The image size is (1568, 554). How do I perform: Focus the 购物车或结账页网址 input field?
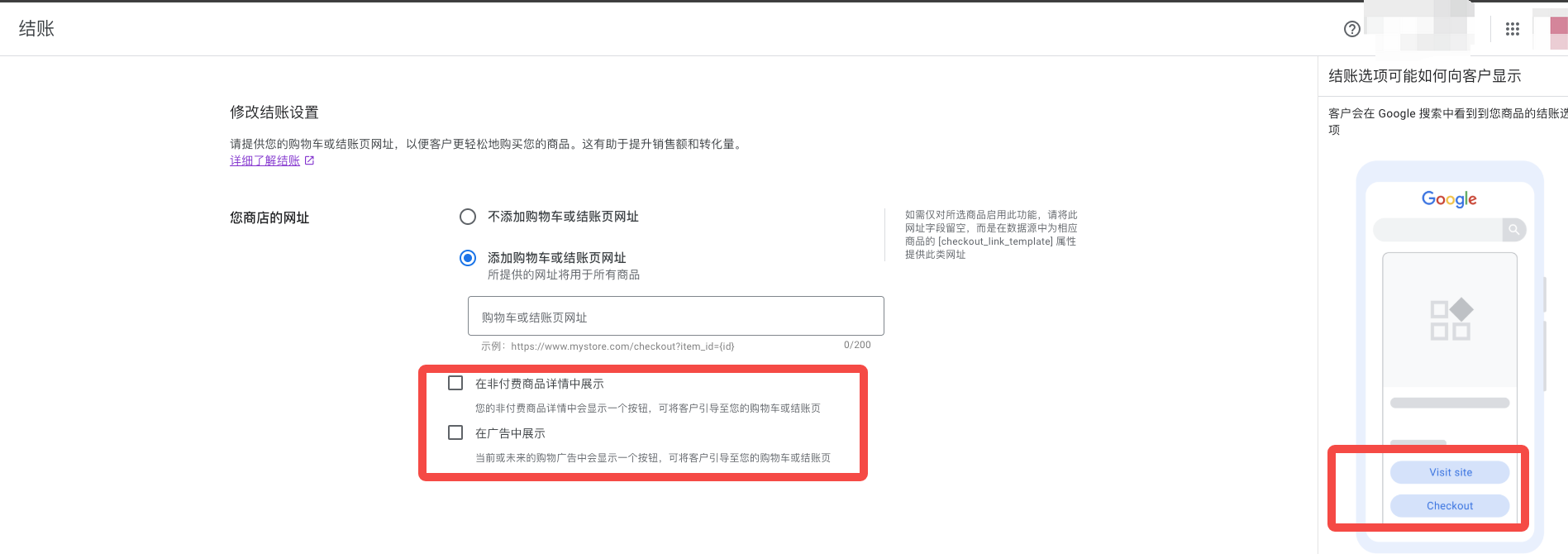click(x=675, y=317)
